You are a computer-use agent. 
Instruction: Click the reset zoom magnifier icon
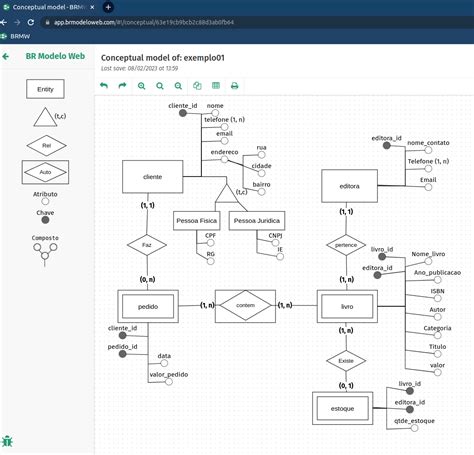160,86
